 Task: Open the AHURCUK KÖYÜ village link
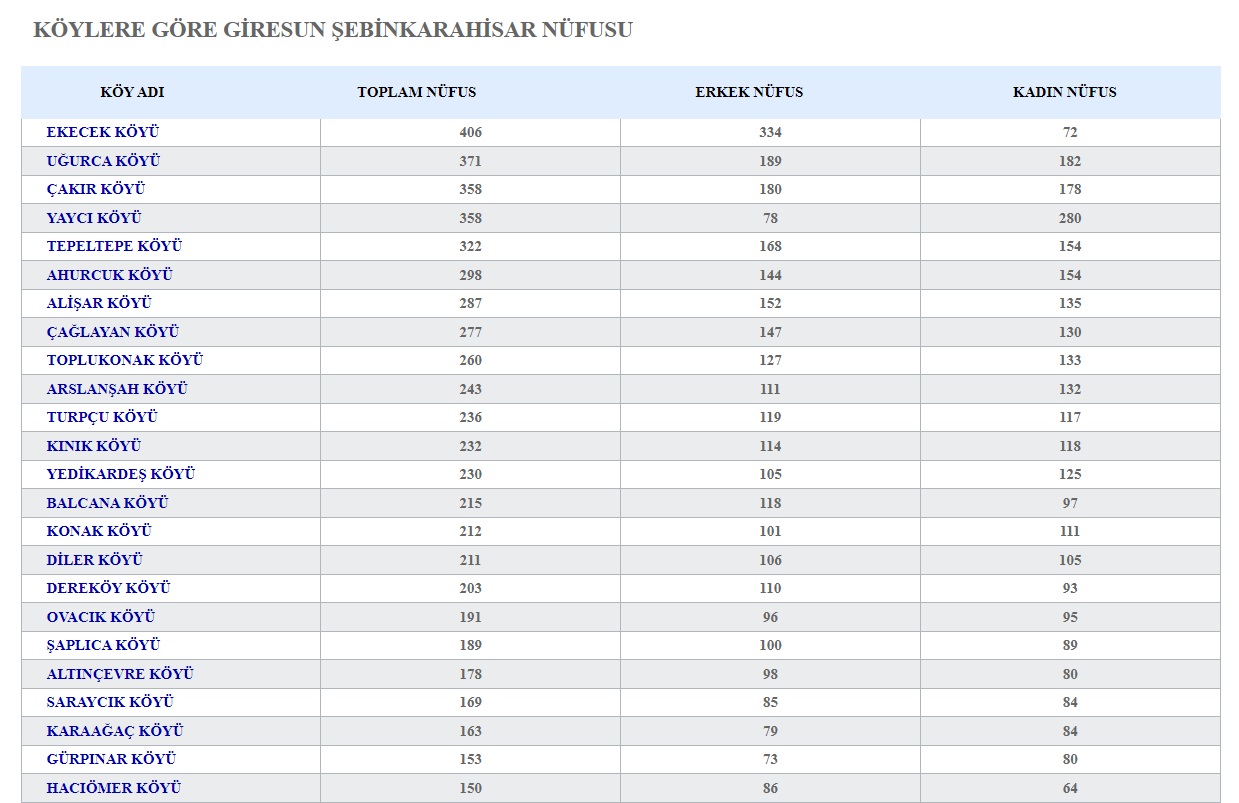coord(110,275)
